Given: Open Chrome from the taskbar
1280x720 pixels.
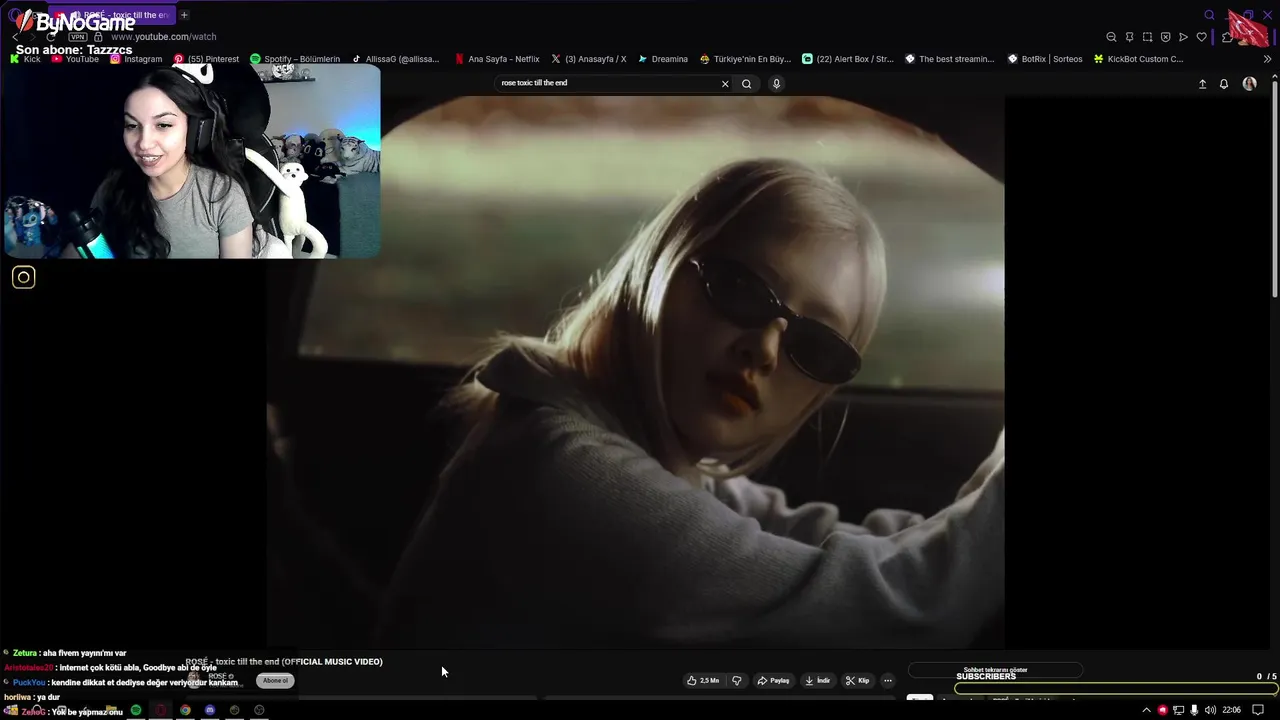Looking at the screenshot, I should (x=185, y=710).
